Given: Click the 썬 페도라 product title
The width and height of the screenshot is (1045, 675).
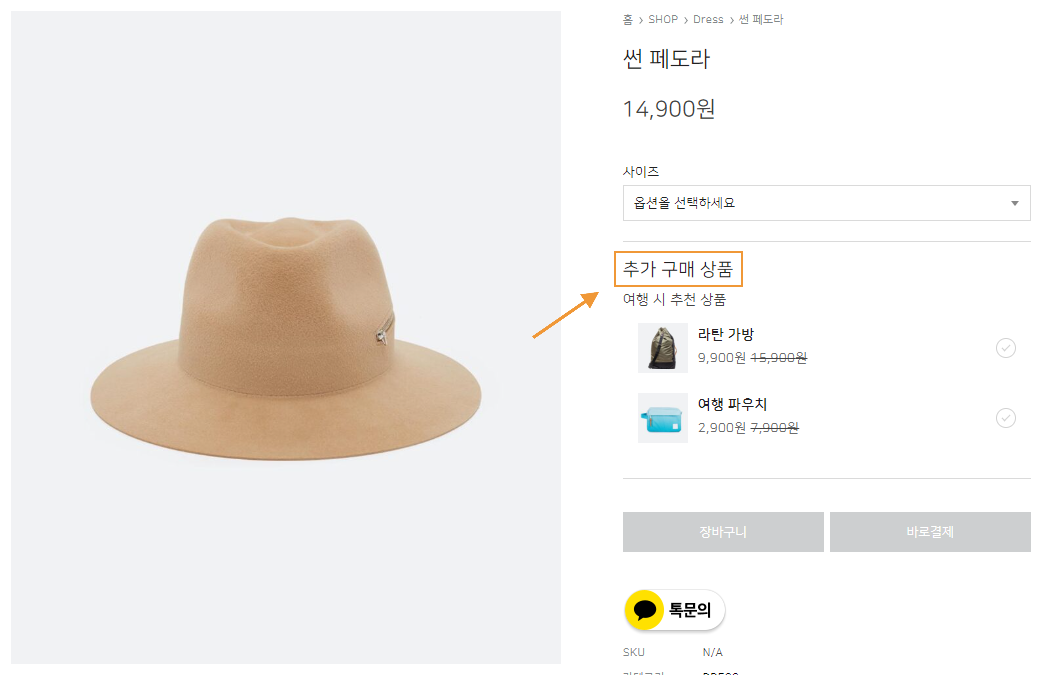Looking at the screenshot, I should tap(666, 59).
